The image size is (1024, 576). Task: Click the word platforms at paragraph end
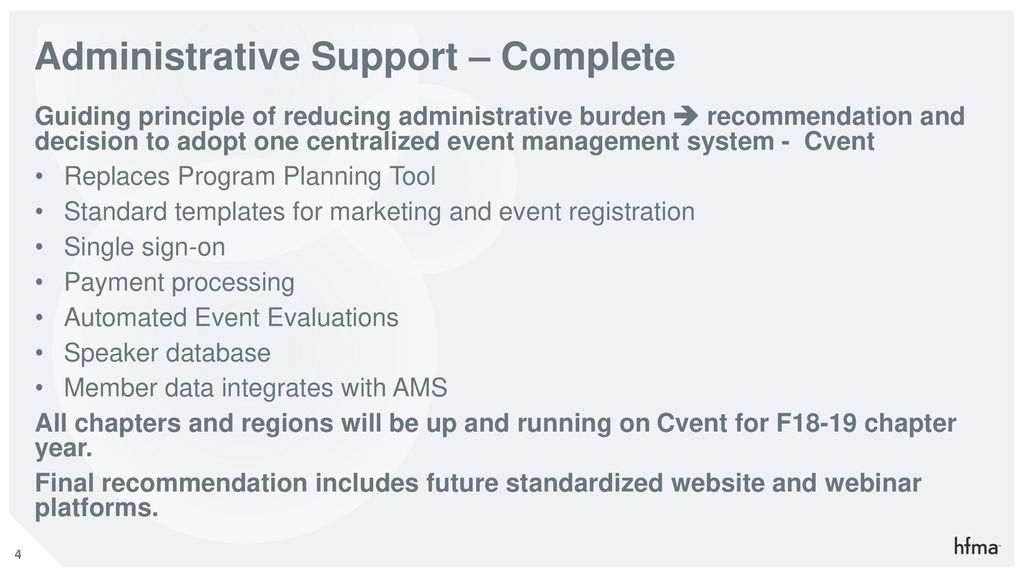click(97, 508)
